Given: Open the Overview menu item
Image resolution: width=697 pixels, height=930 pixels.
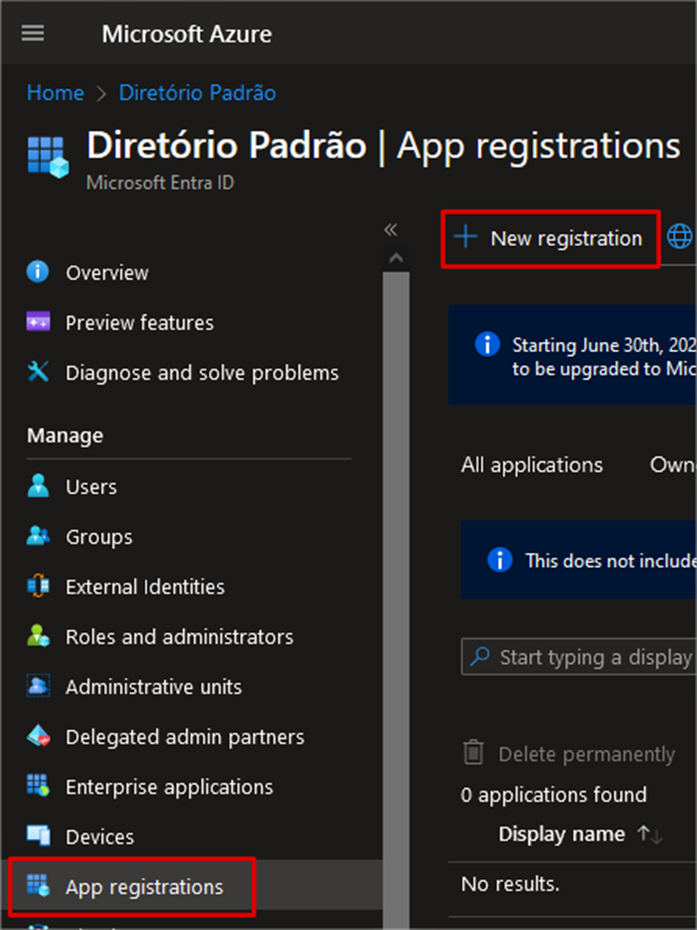Looking at the screenshot, I should pos(107,272).
